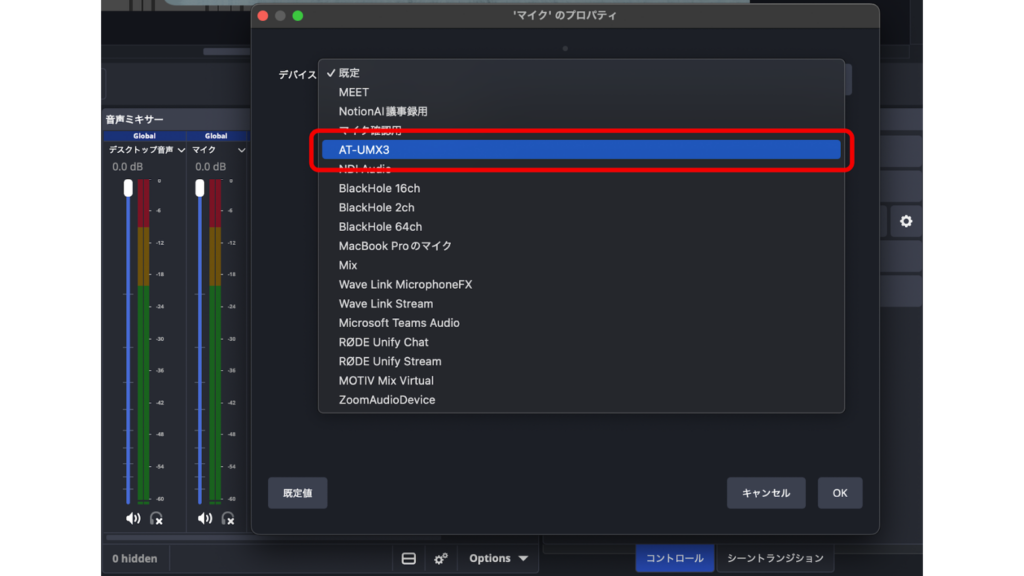Select MacBook Proのマイク device
The height and width of the screenshot is (576, 1024).
point(395,246)
